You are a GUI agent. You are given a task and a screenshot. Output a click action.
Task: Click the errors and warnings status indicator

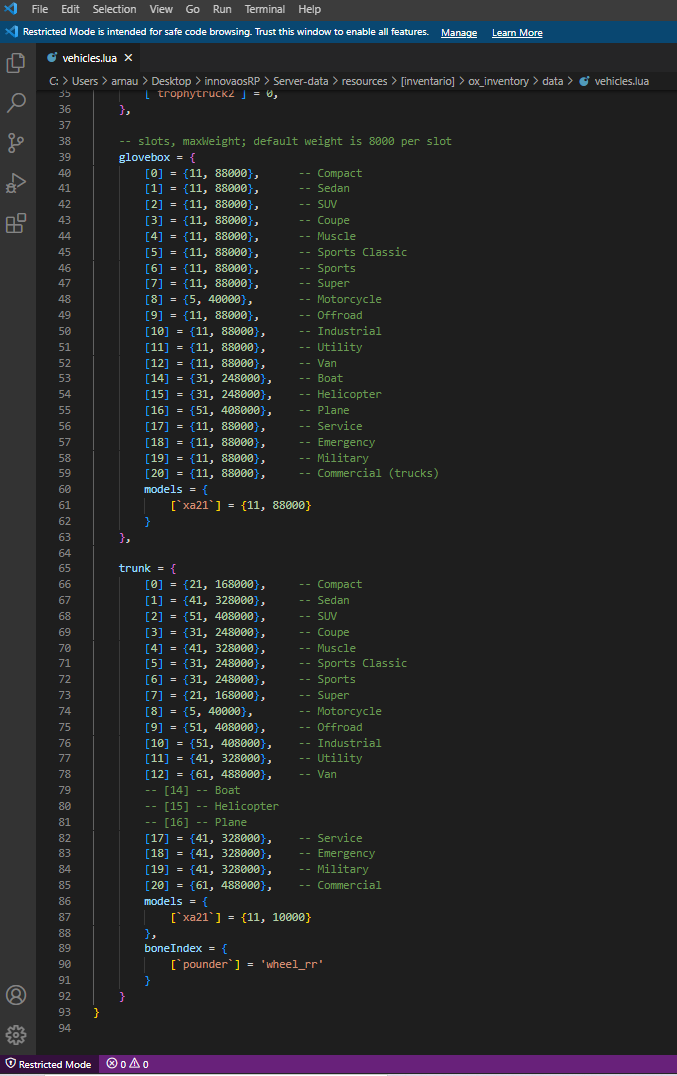[128, 1064]
